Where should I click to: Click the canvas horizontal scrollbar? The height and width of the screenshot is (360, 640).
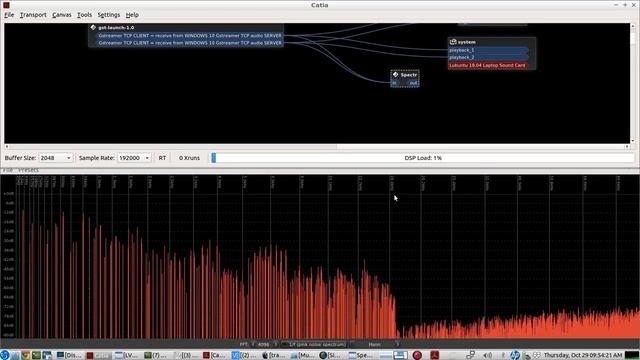point(317,146)
